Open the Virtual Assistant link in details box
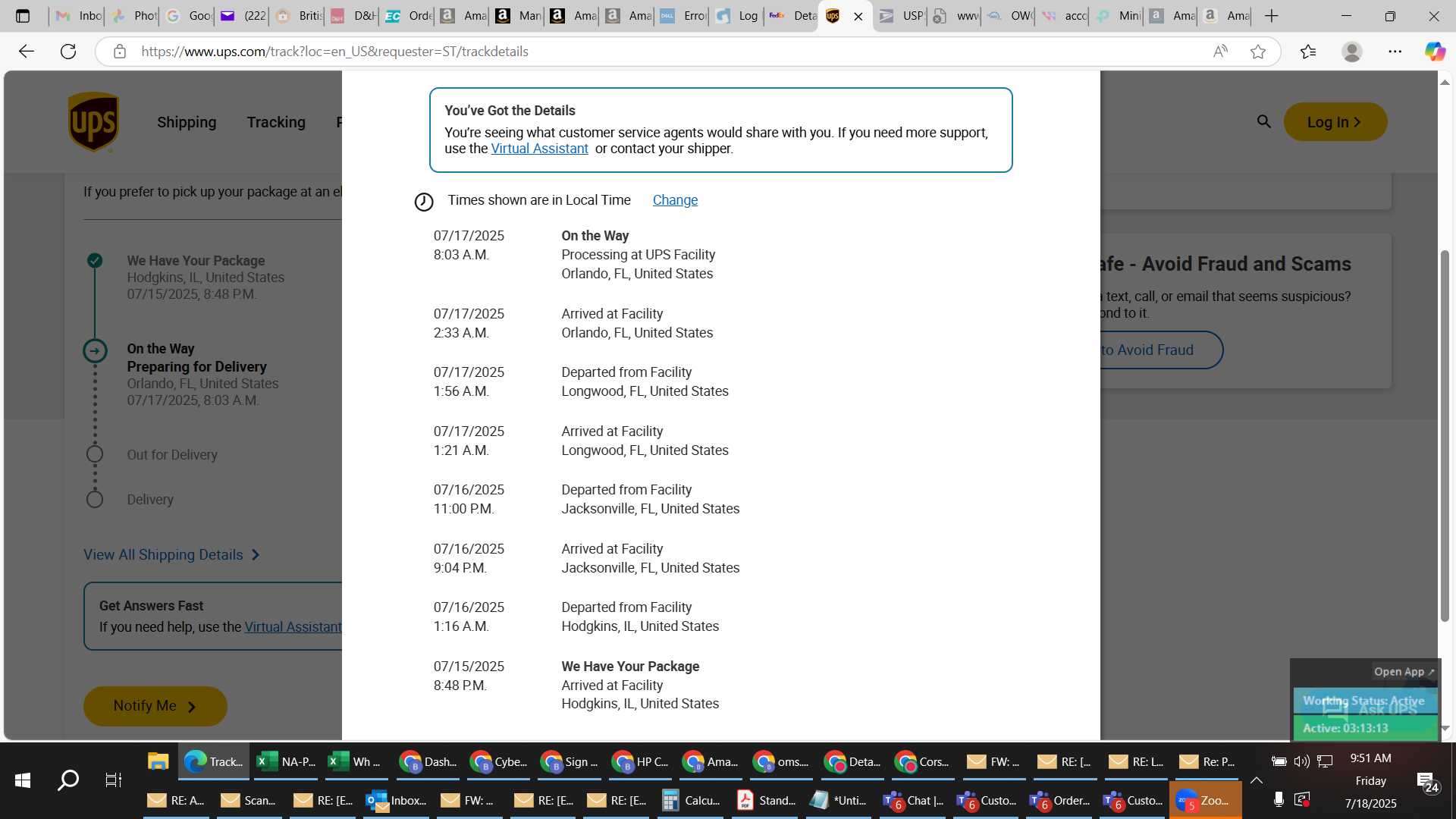The width and height of the screenshot is (1456, 819). click(x=539, y=149)
